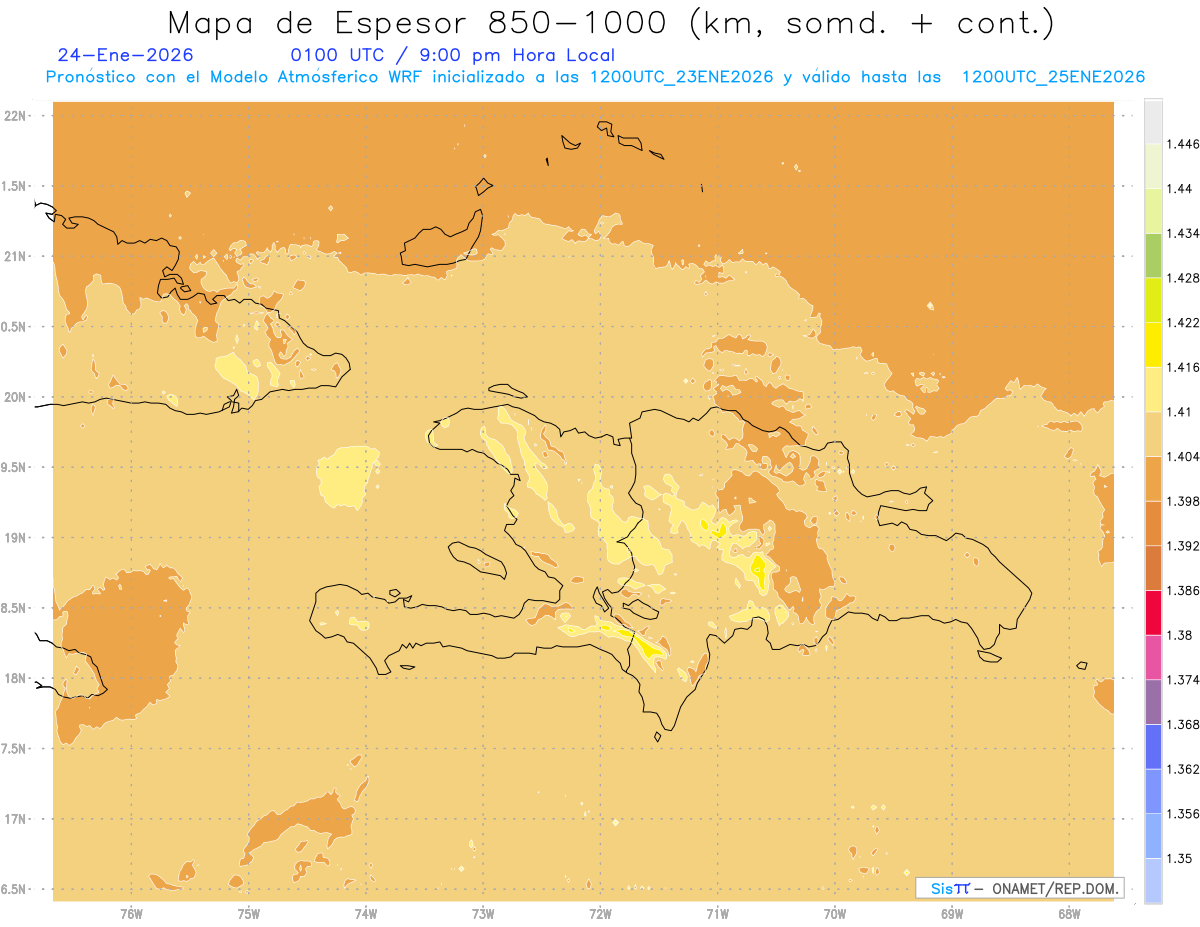
Task: Pick the green colorbar segment between 1.428 and 1.434
Action: 1153,255
